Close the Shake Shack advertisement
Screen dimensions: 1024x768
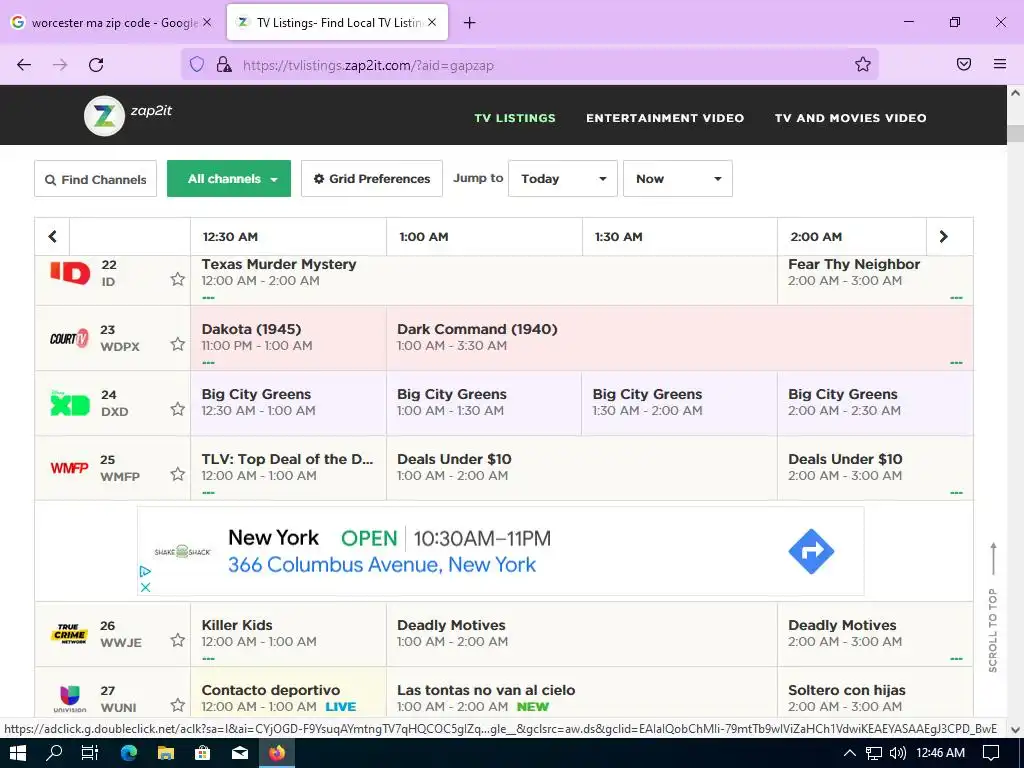pyautogui.click(x=146, y=587)
